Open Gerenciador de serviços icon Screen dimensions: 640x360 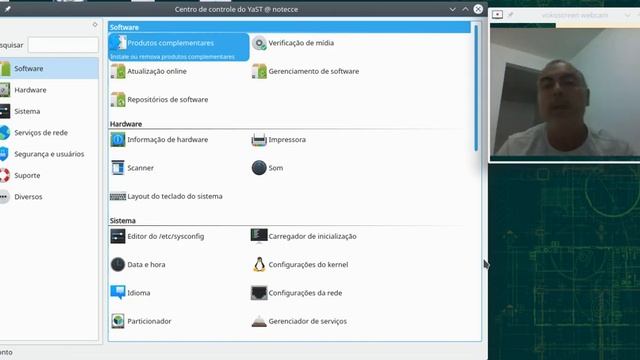(x=259, y=321)
